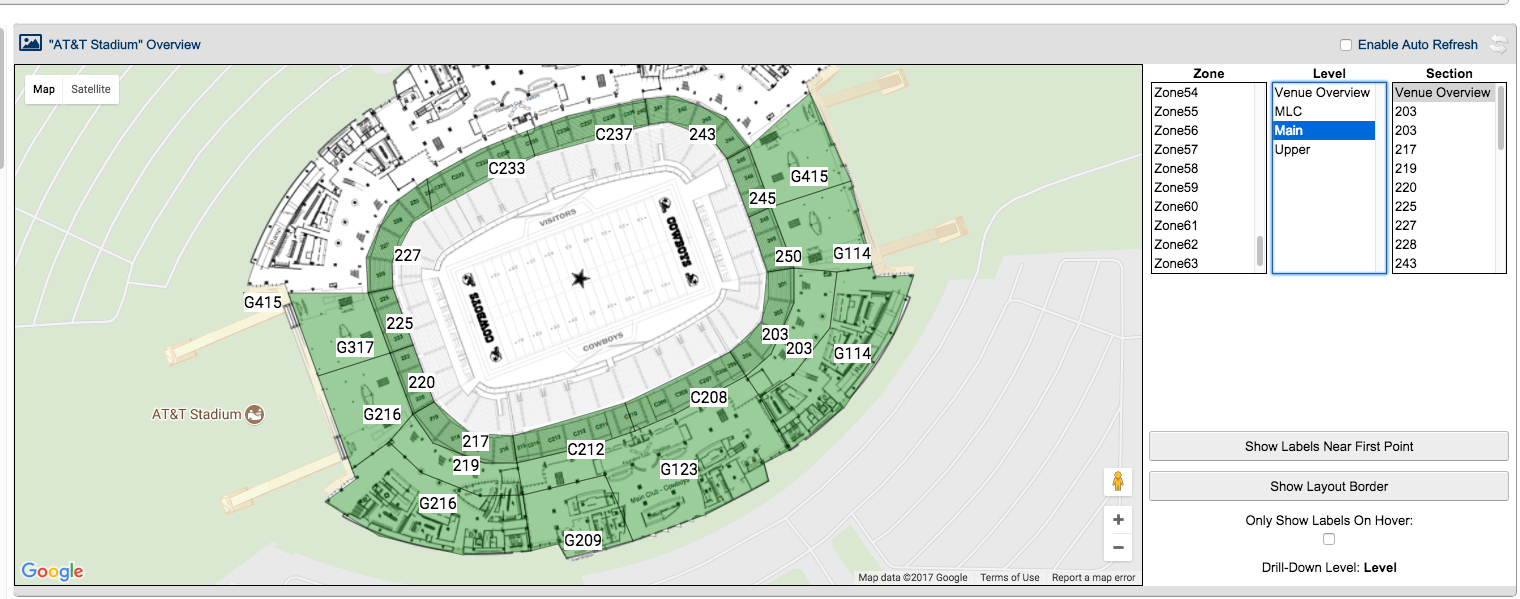Select Zone58 in the Zone list
This screenshot has height=599, width=1520.
point(1176,169)
